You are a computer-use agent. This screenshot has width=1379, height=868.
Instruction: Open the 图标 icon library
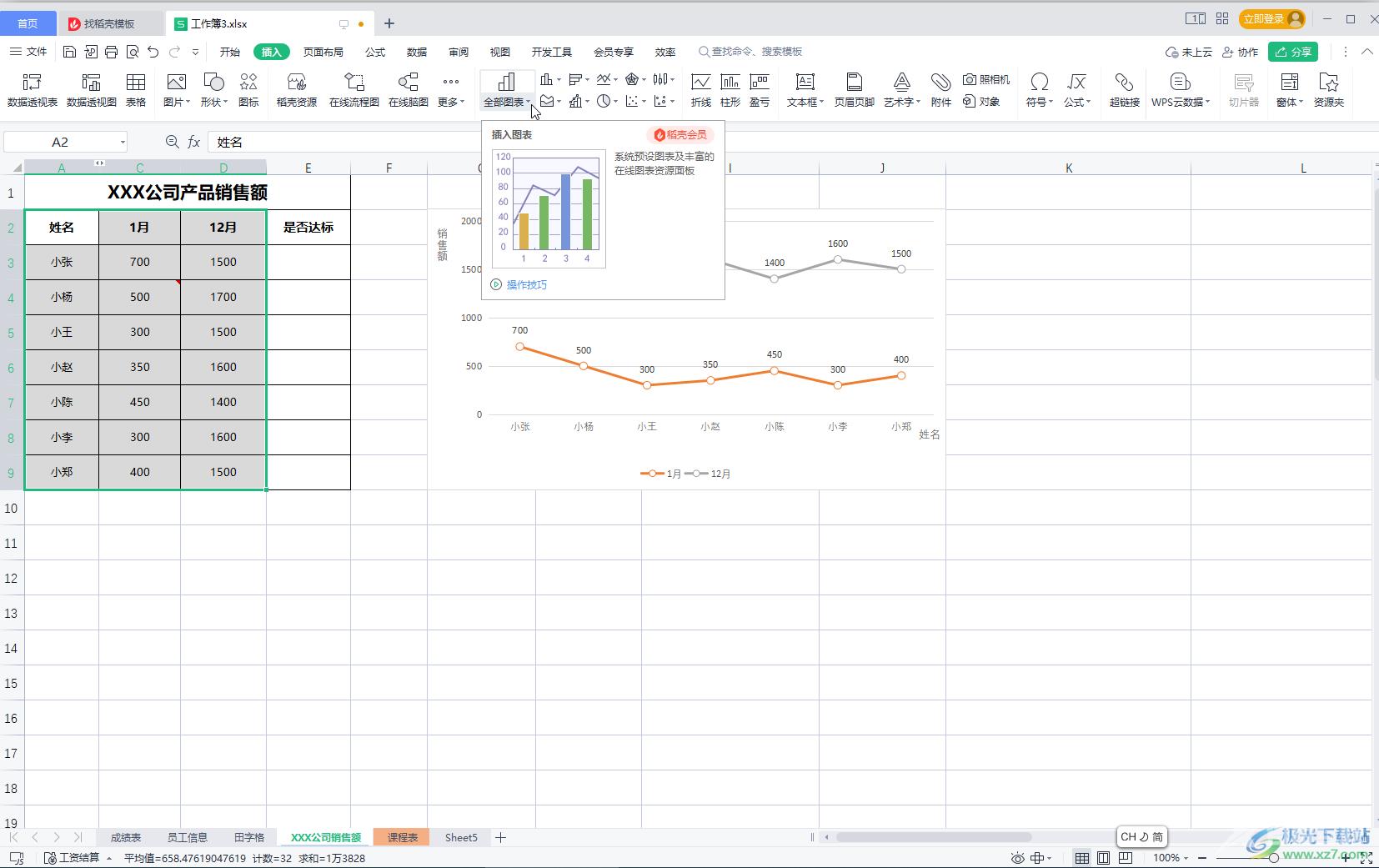pos(248,90)
